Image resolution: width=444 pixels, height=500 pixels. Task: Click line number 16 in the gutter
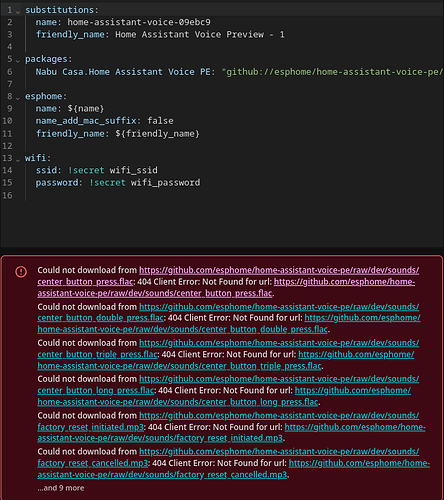click(7, 195)
